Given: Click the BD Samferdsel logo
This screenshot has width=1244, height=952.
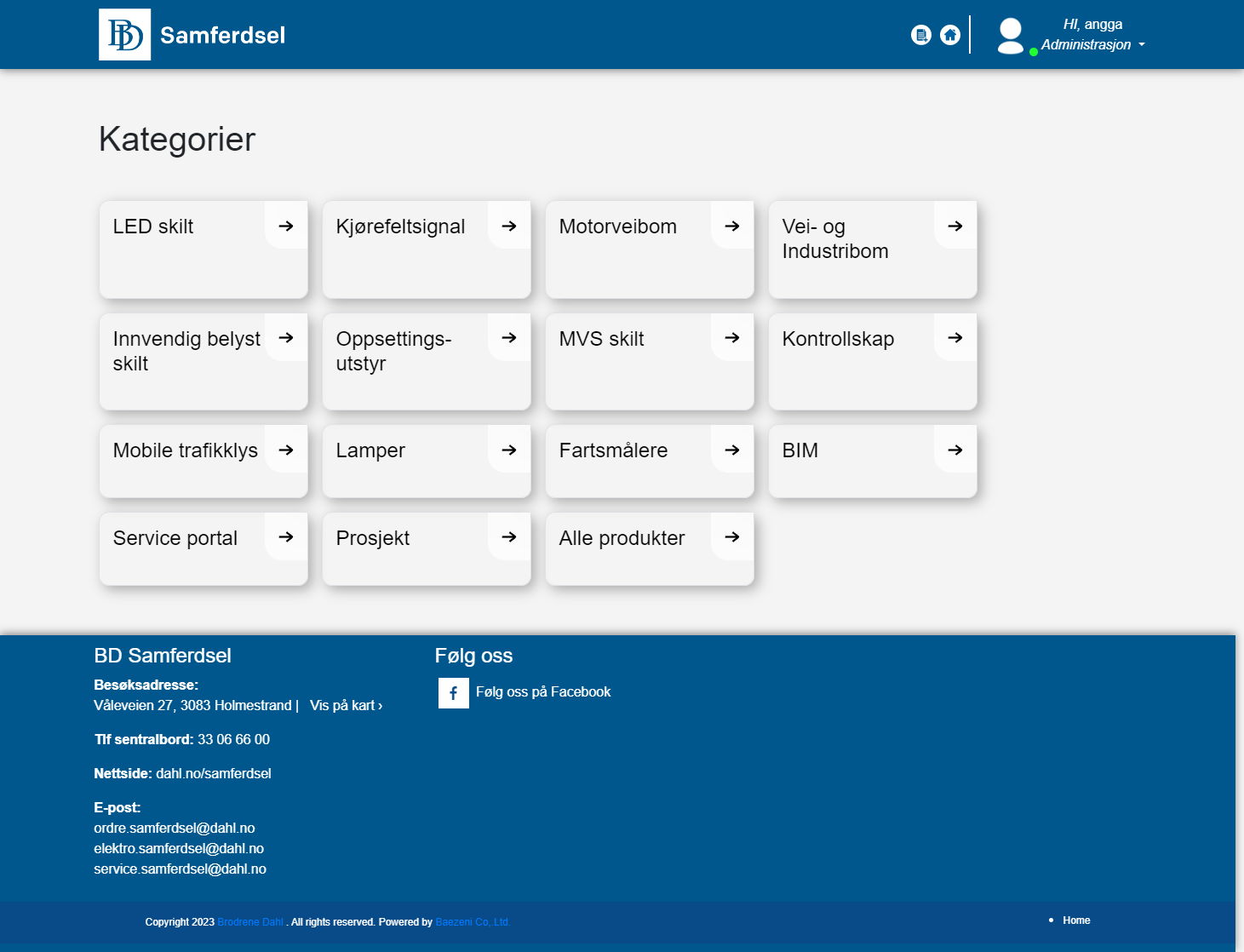Looking at the screenshot, I should [x=124, y=35].
